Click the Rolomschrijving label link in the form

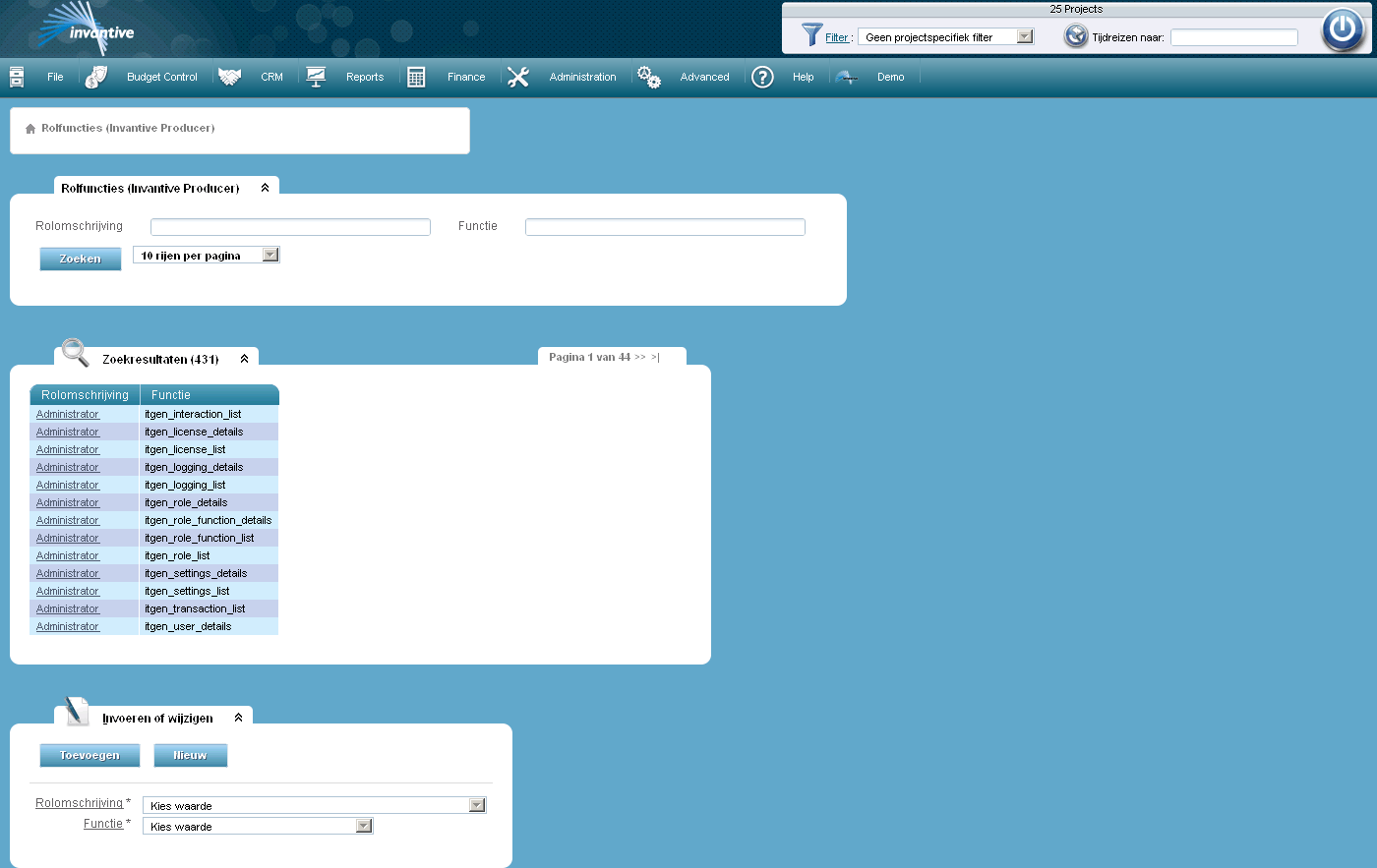pyautogui.click(x=80, y=803)
